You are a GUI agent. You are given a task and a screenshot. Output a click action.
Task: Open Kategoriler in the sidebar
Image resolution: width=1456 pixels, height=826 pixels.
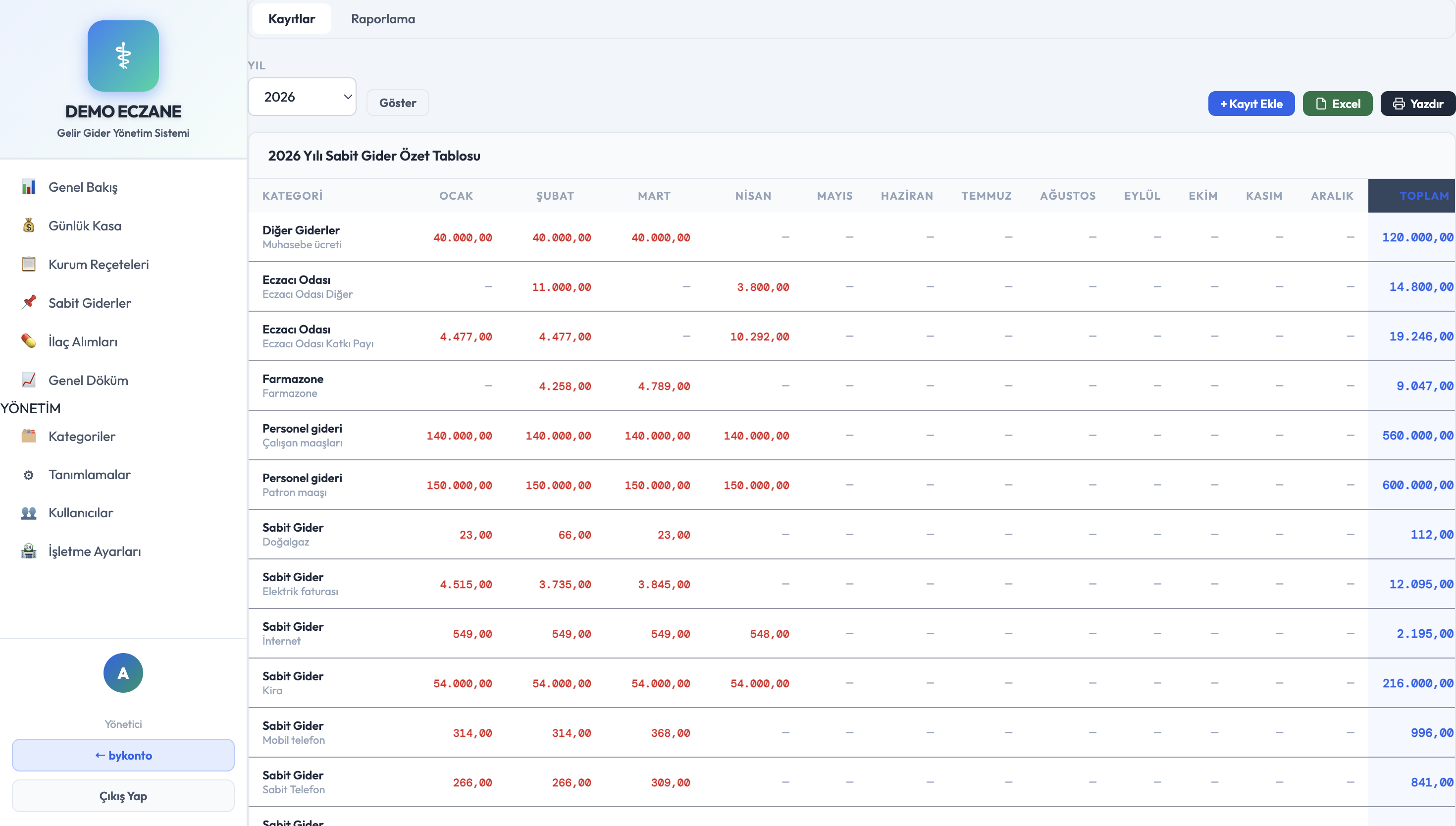pyautogui.click(x=82, y=436)
